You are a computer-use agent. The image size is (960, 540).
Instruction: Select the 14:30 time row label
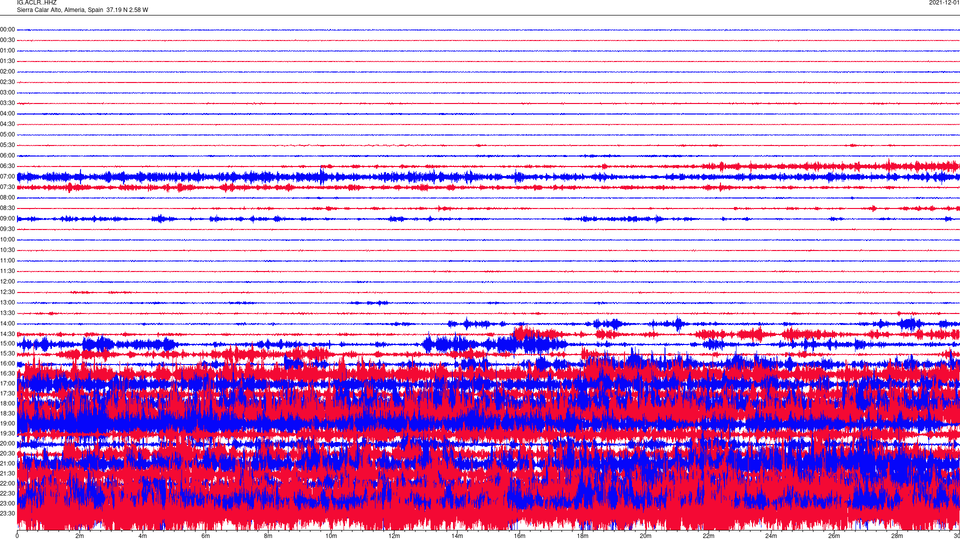8,334
